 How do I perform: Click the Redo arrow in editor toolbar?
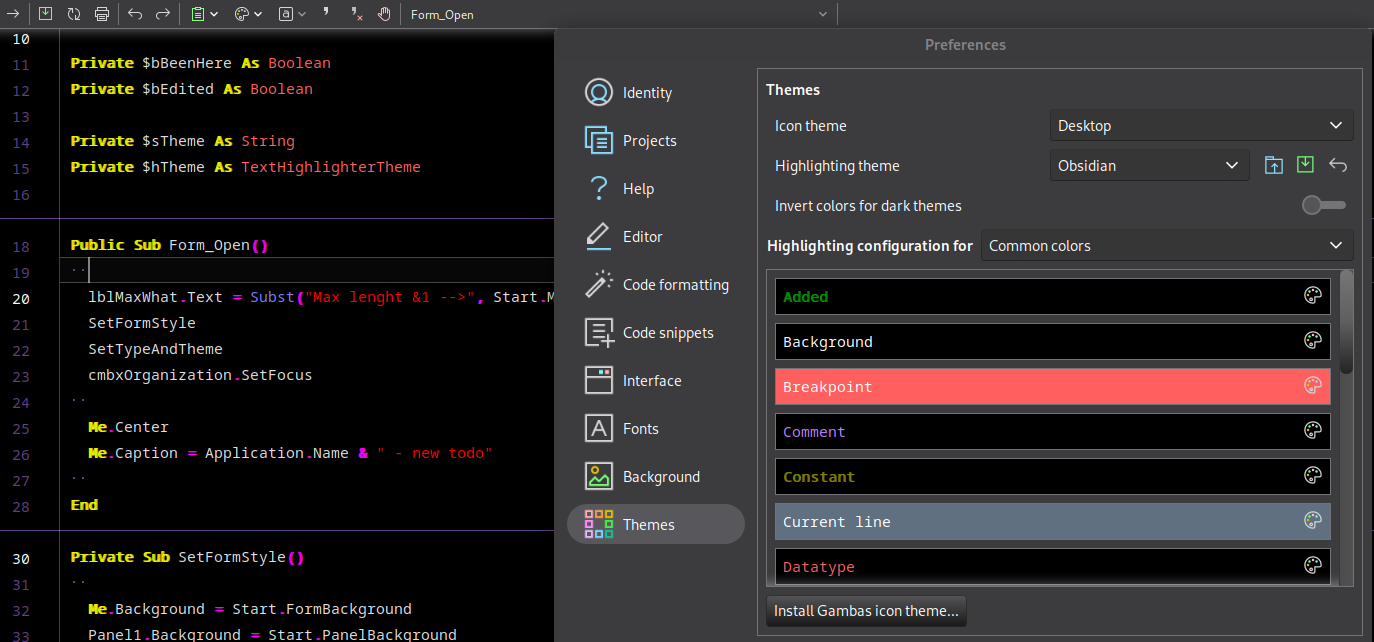coord(163,14)
